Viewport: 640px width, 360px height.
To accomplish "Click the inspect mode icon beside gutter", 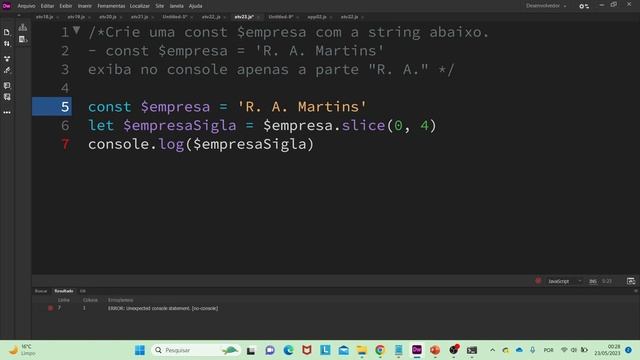I will click(23, 39).
